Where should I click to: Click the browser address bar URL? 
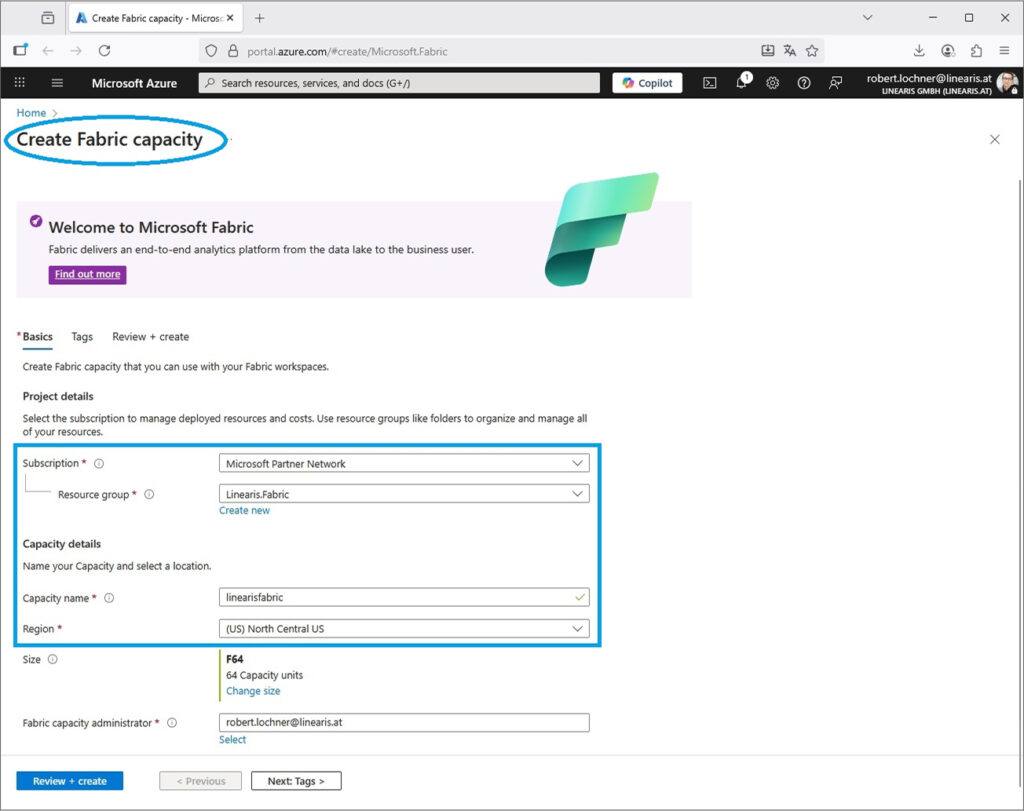click(347, 52)
